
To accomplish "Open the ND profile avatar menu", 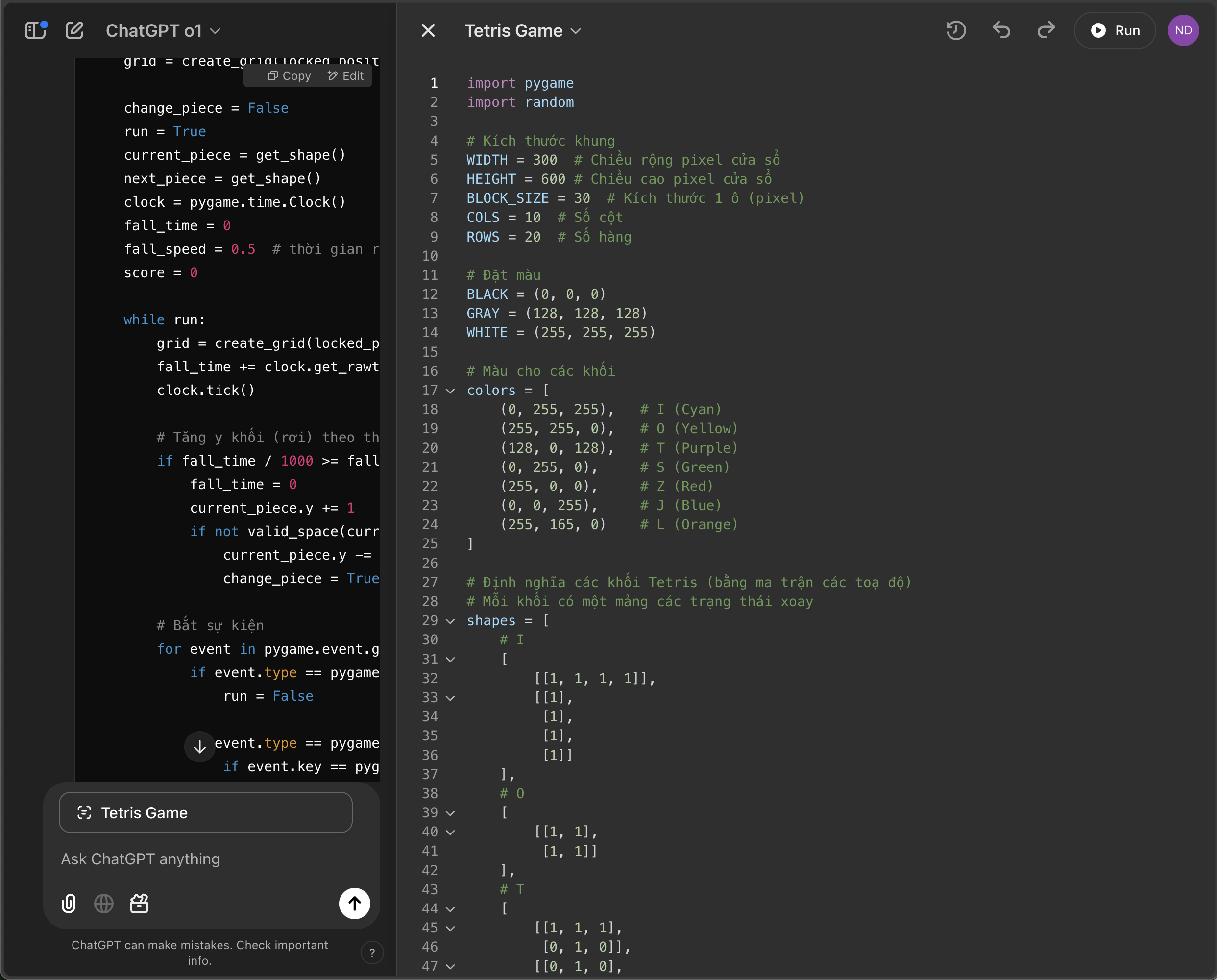I will (1183, 30).
